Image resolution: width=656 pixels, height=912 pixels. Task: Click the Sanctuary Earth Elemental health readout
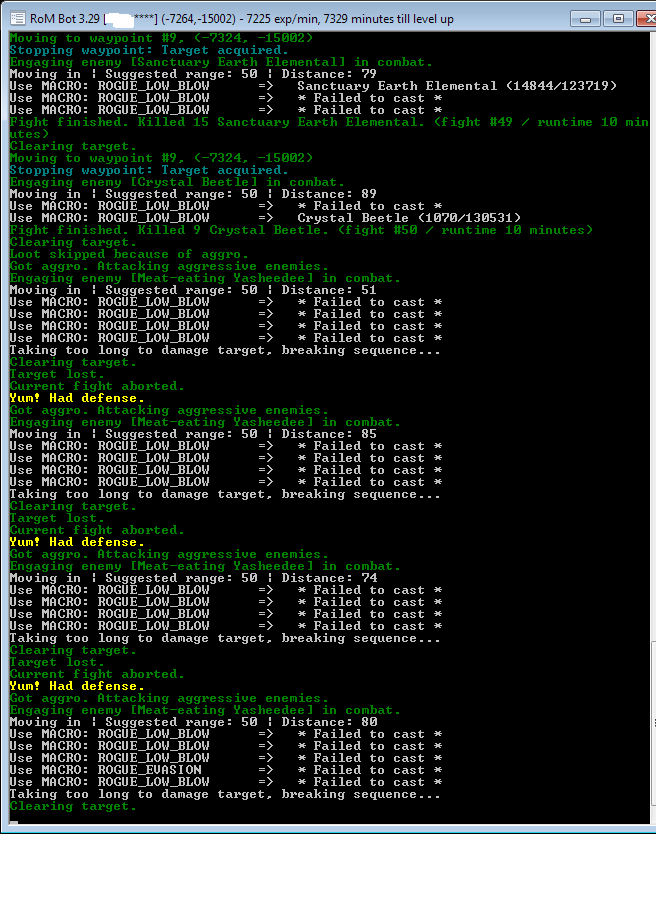click(x=456, y=86)
